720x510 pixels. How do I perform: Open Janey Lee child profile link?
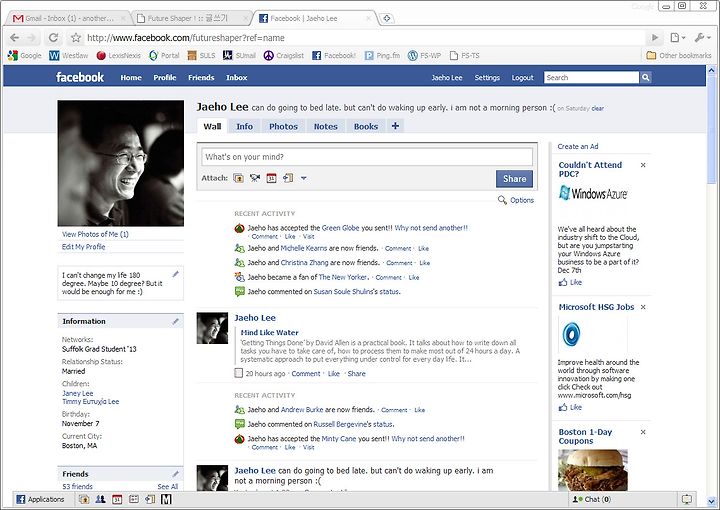pos(78,393)
